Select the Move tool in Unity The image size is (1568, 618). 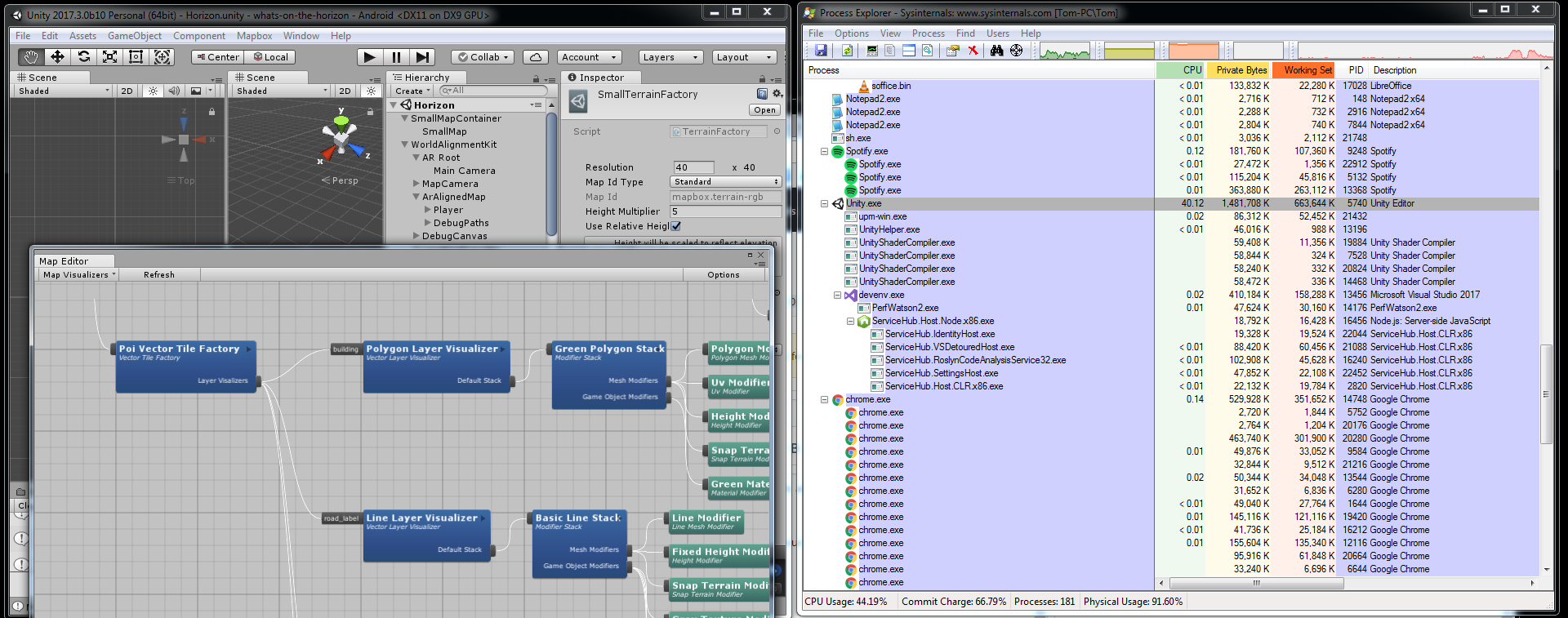pos(57,56)
